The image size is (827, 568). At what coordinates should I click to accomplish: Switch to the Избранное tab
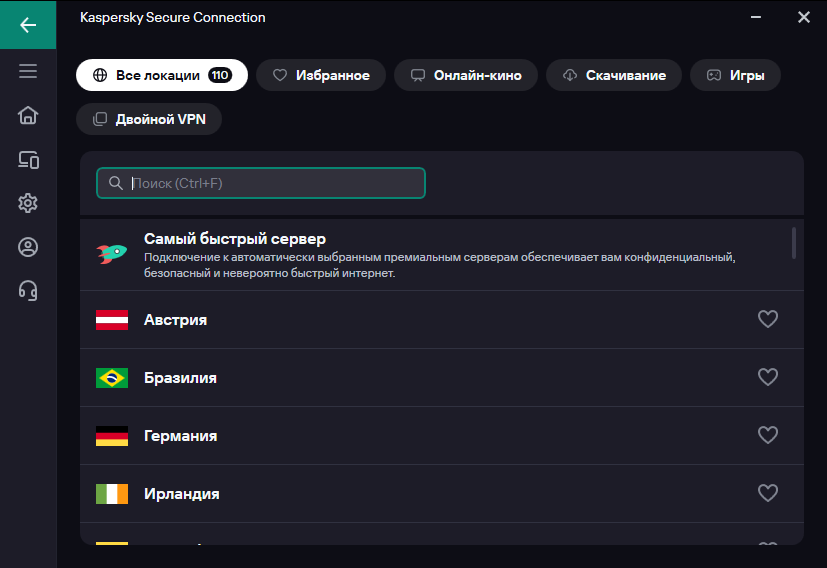coord(321,75)
